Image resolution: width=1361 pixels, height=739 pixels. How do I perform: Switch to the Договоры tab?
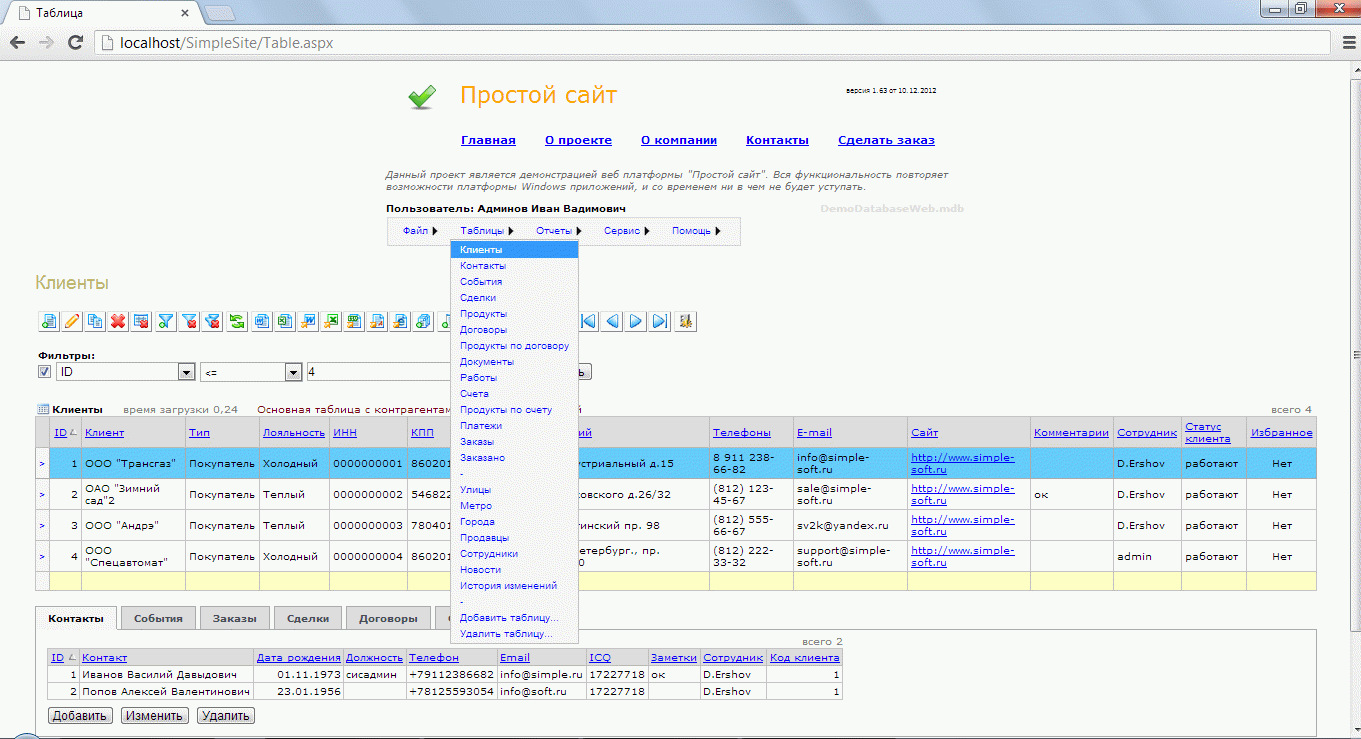[x=388, y=618]
